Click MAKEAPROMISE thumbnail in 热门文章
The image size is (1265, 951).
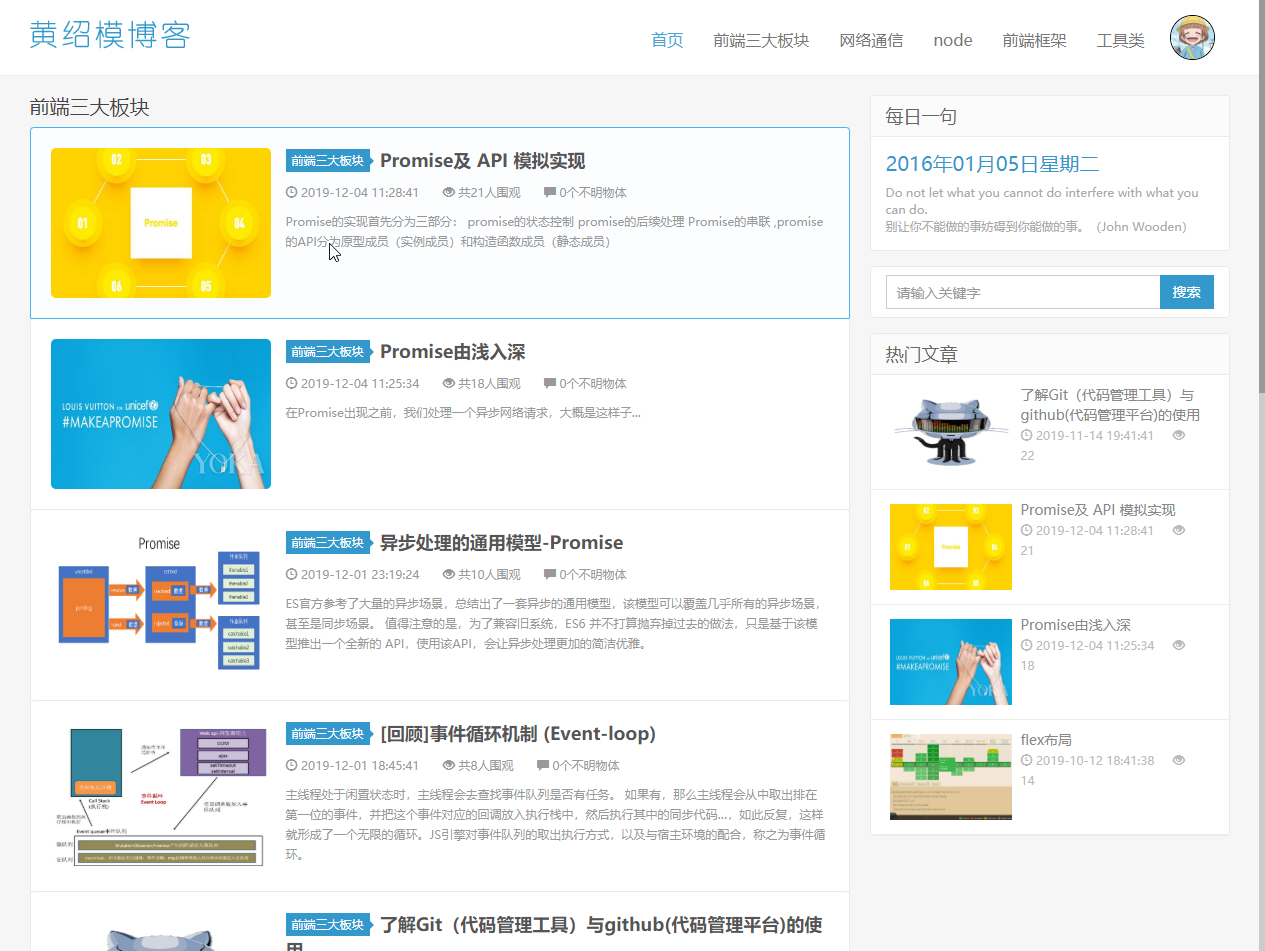951,662
